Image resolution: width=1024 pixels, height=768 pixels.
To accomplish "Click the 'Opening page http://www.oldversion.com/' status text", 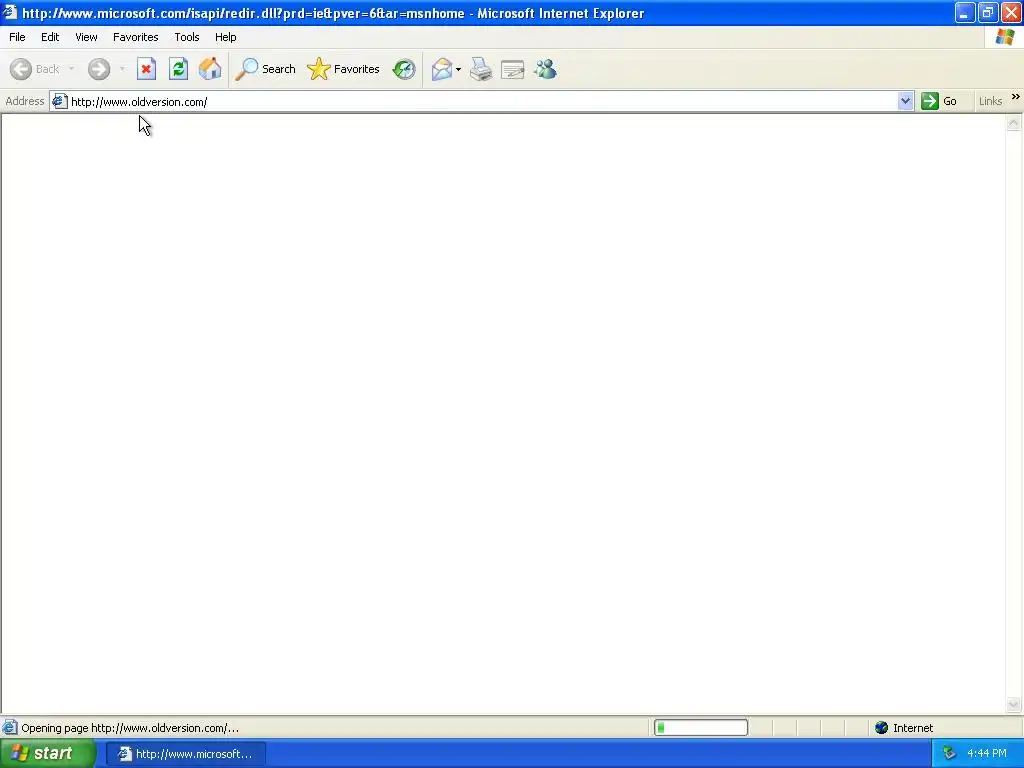I will coord(130,728).
